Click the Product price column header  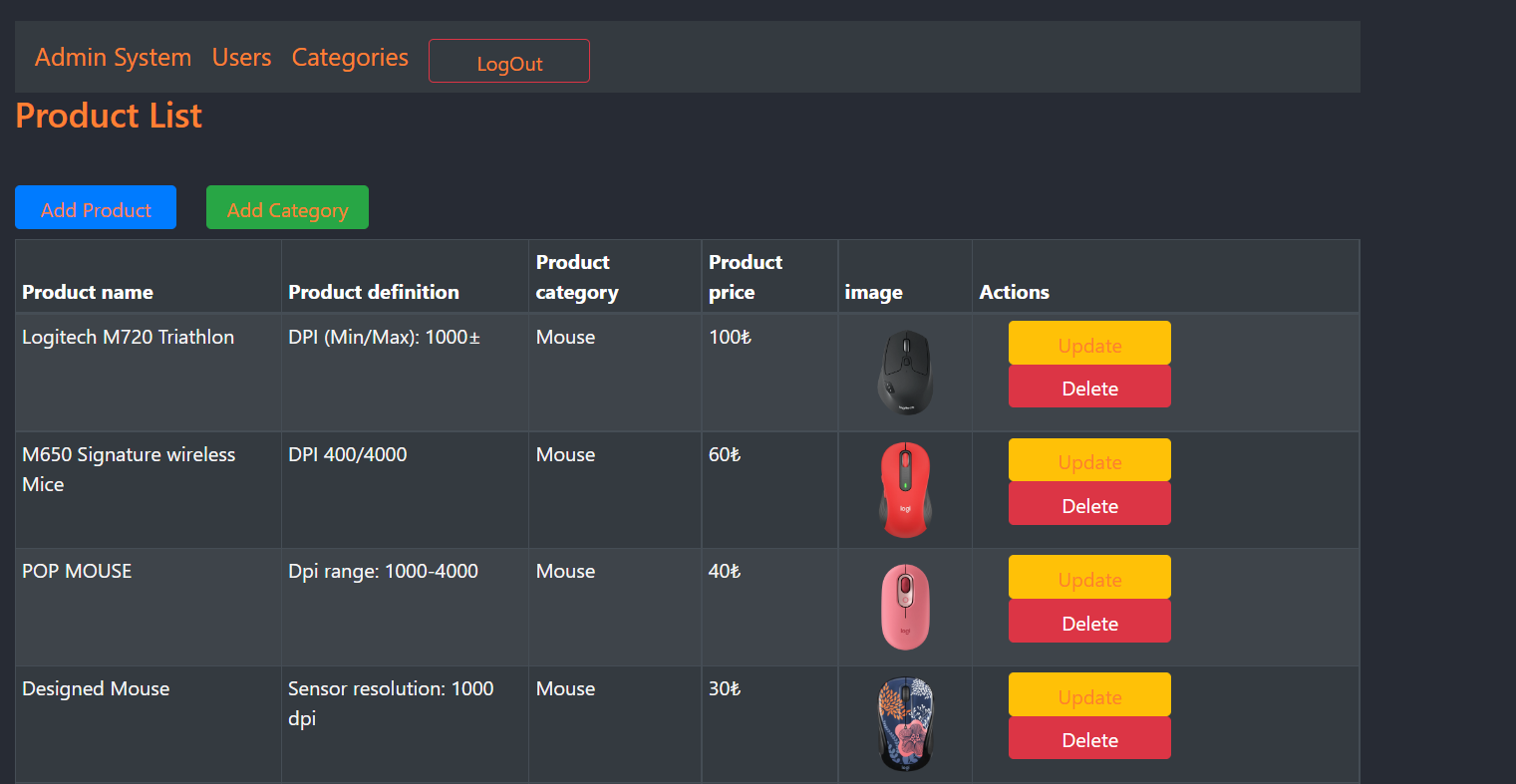tap(745, 277)
